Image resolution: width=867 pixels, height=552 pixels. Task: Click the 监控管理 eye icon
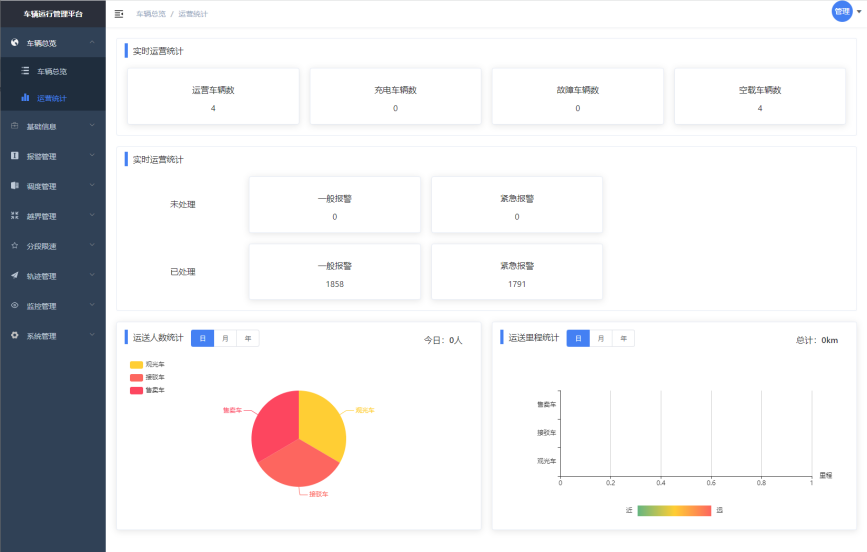(15, 306)
